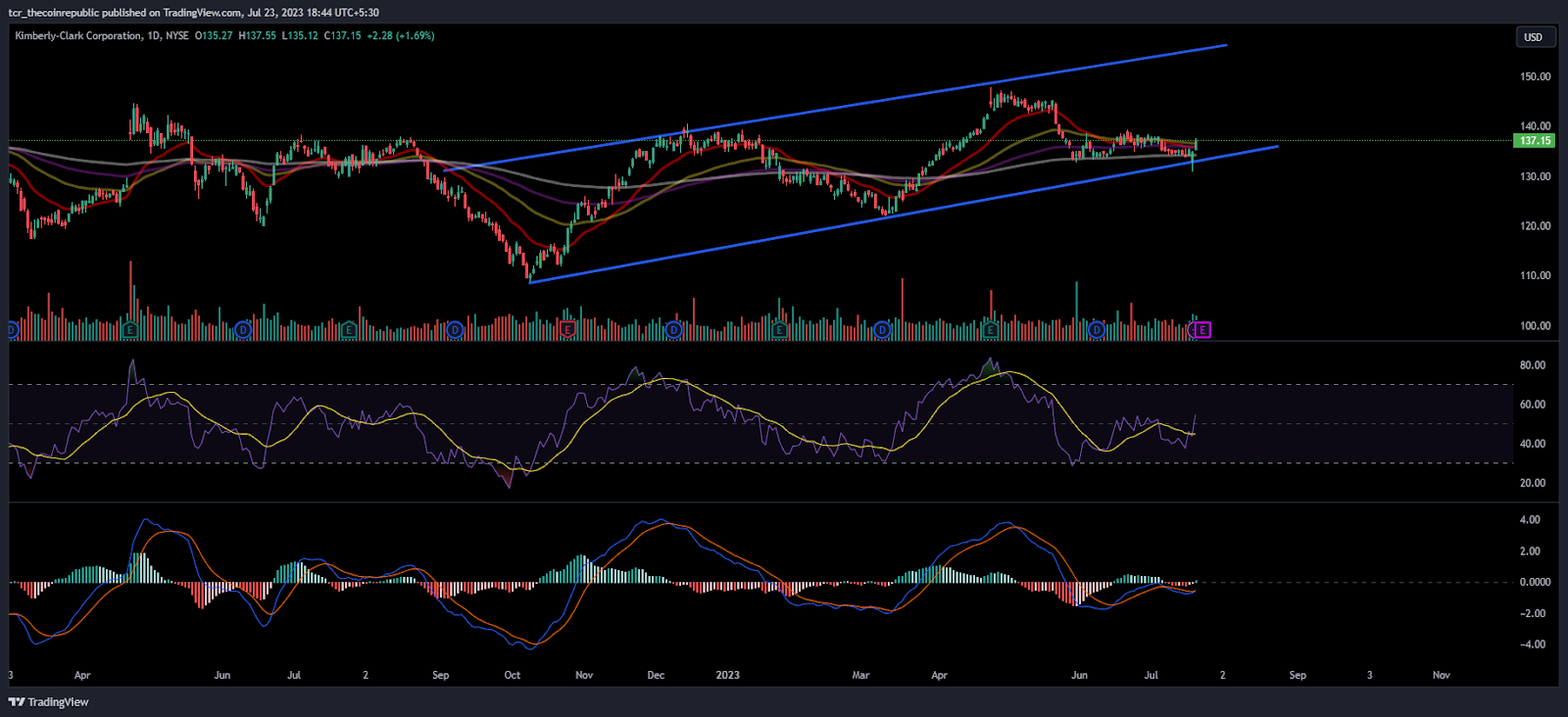Click the June 2022 dividend D marker
This screenshot has height=717, width=1568.
pos(243,330)
